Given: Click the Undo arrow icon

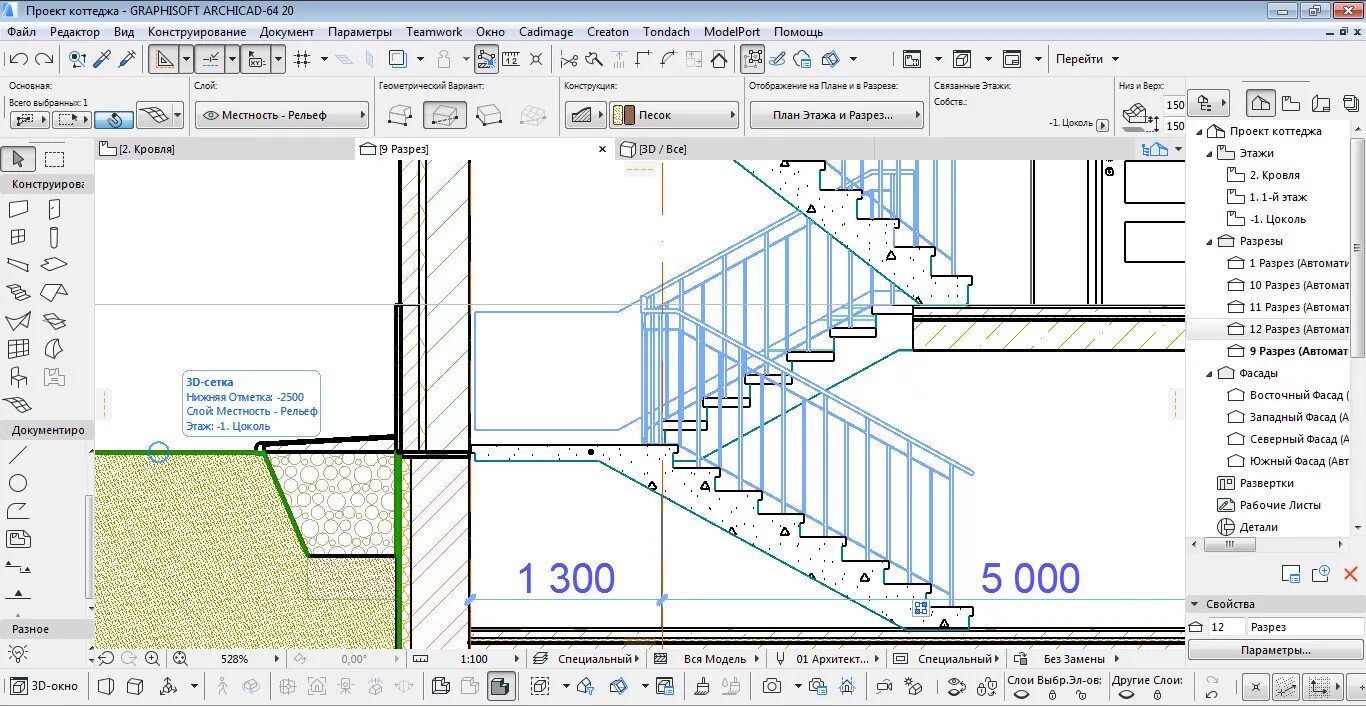Looking at the screenshot, I should coord(18,59).
